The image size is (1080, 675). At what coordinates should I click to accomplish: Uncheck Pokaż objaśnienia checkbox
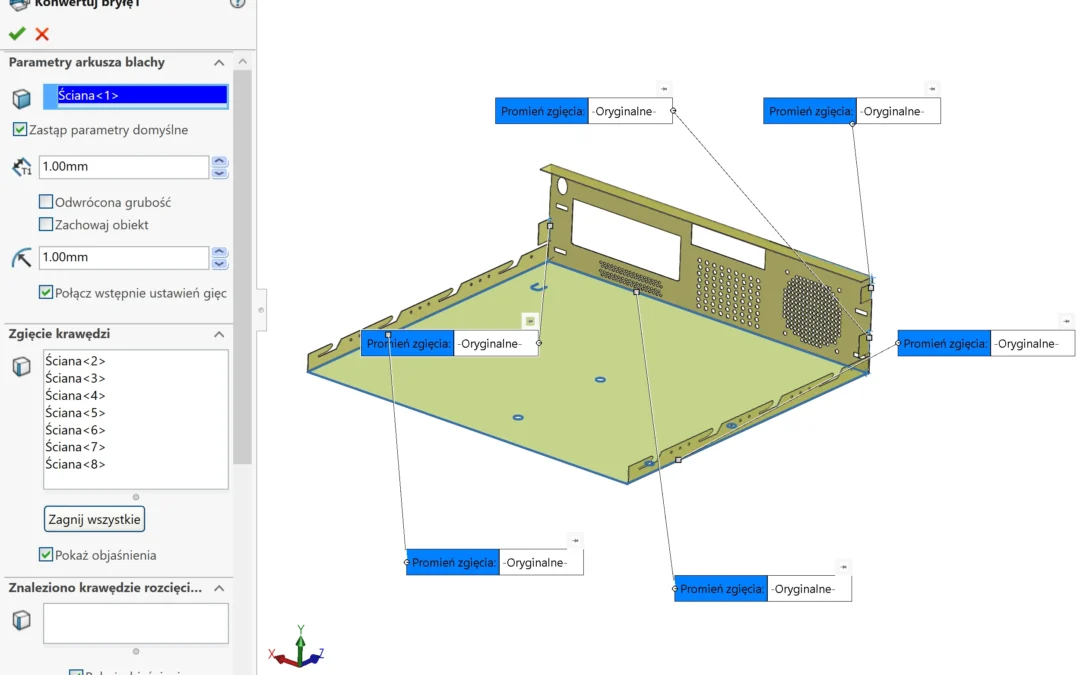pos(45,554)
